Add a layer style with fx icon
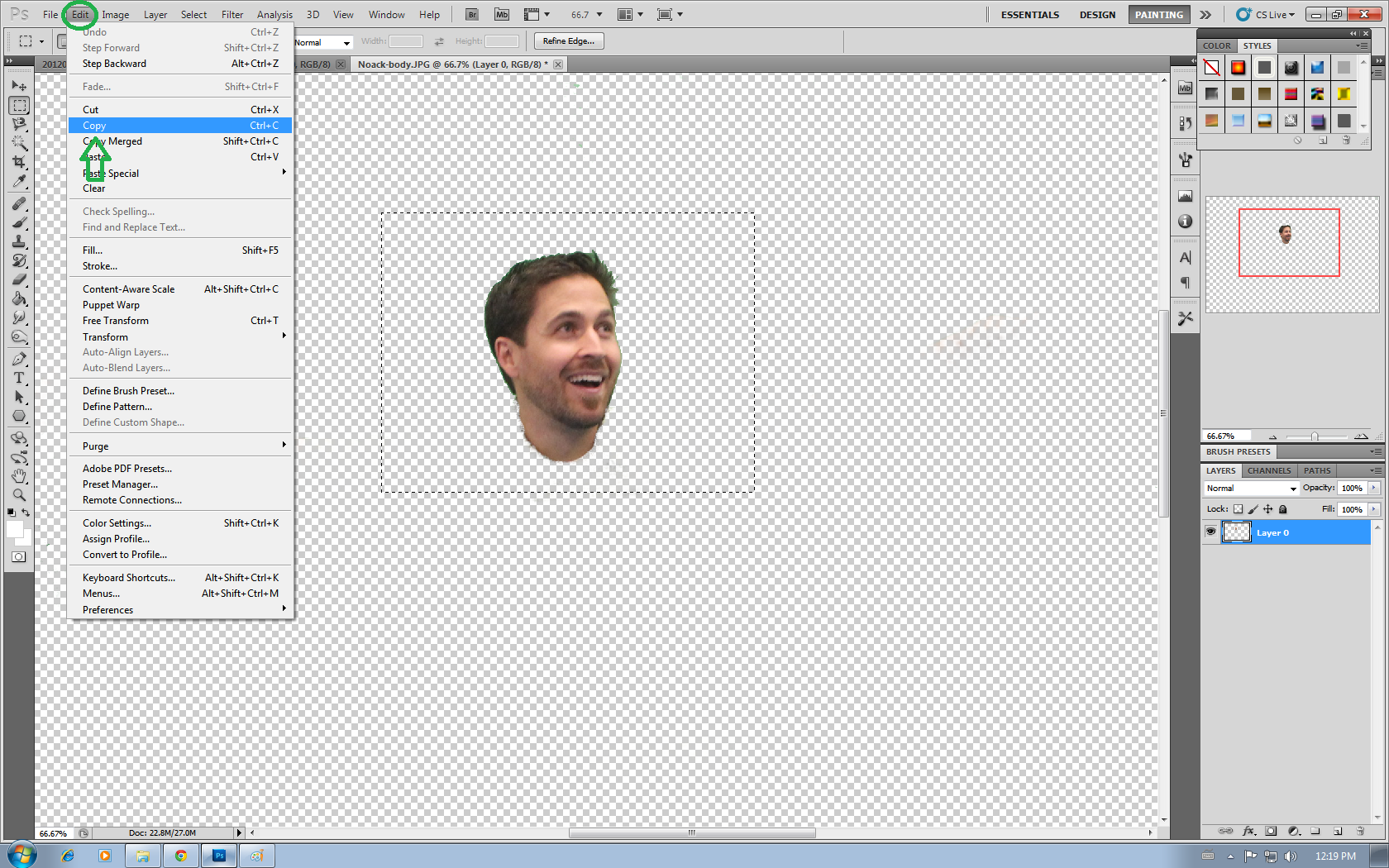Image resolution: width=1389 pixels, height=868 pixels. (1248, 831)
